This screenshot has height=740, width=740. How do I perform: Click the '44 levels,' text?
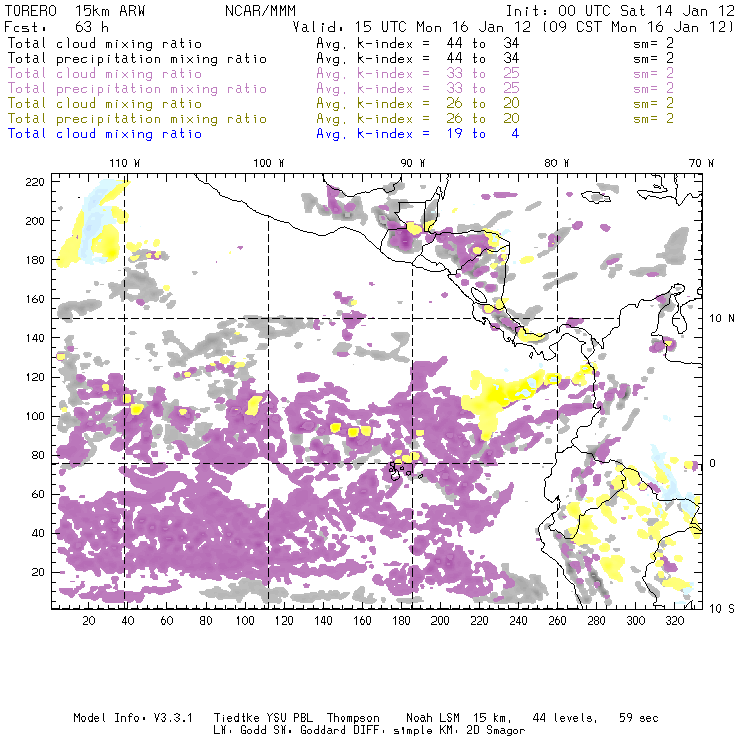(565, 718)
